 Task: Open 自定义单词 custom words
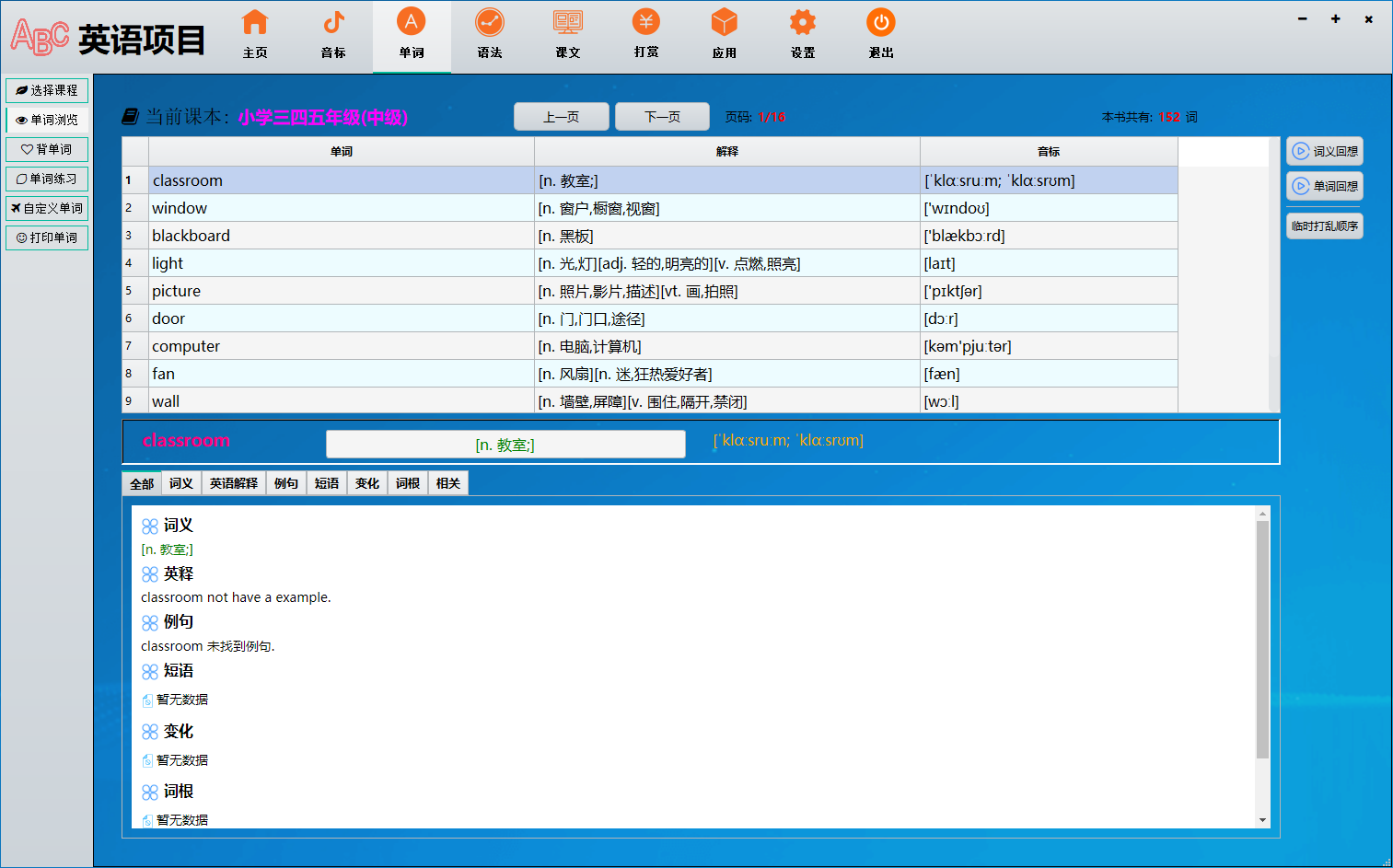coord(47,208)
